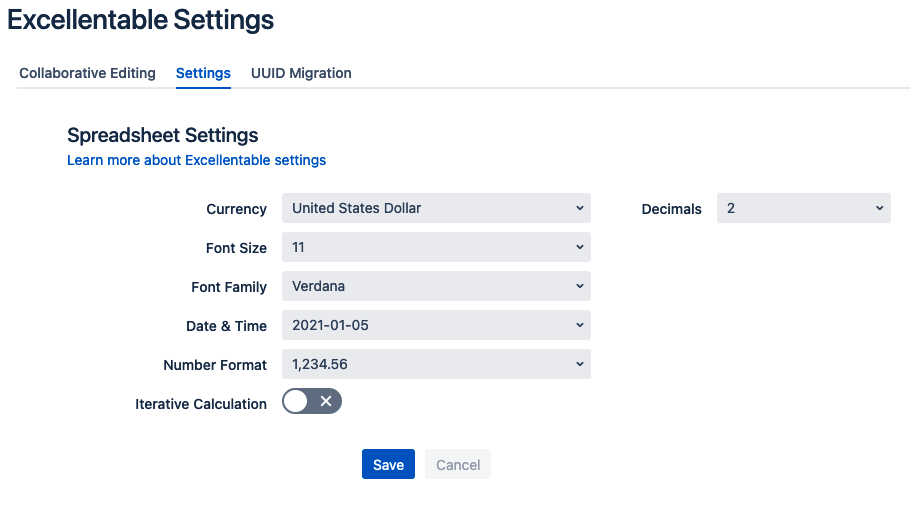Click the white knob of Iterative Calculation toggle

[x=296, y=401]
